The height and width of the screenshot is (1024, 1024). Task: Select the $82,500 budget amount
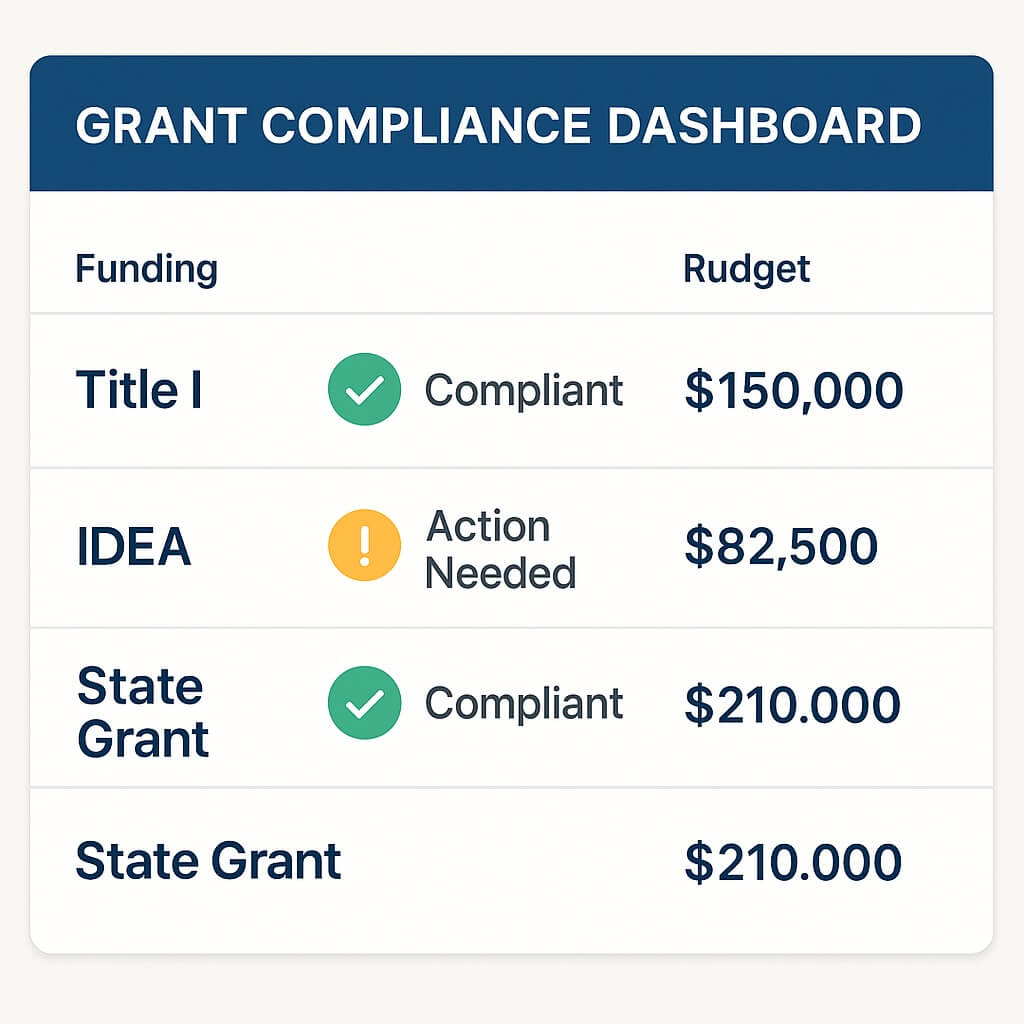coord(781,547)
